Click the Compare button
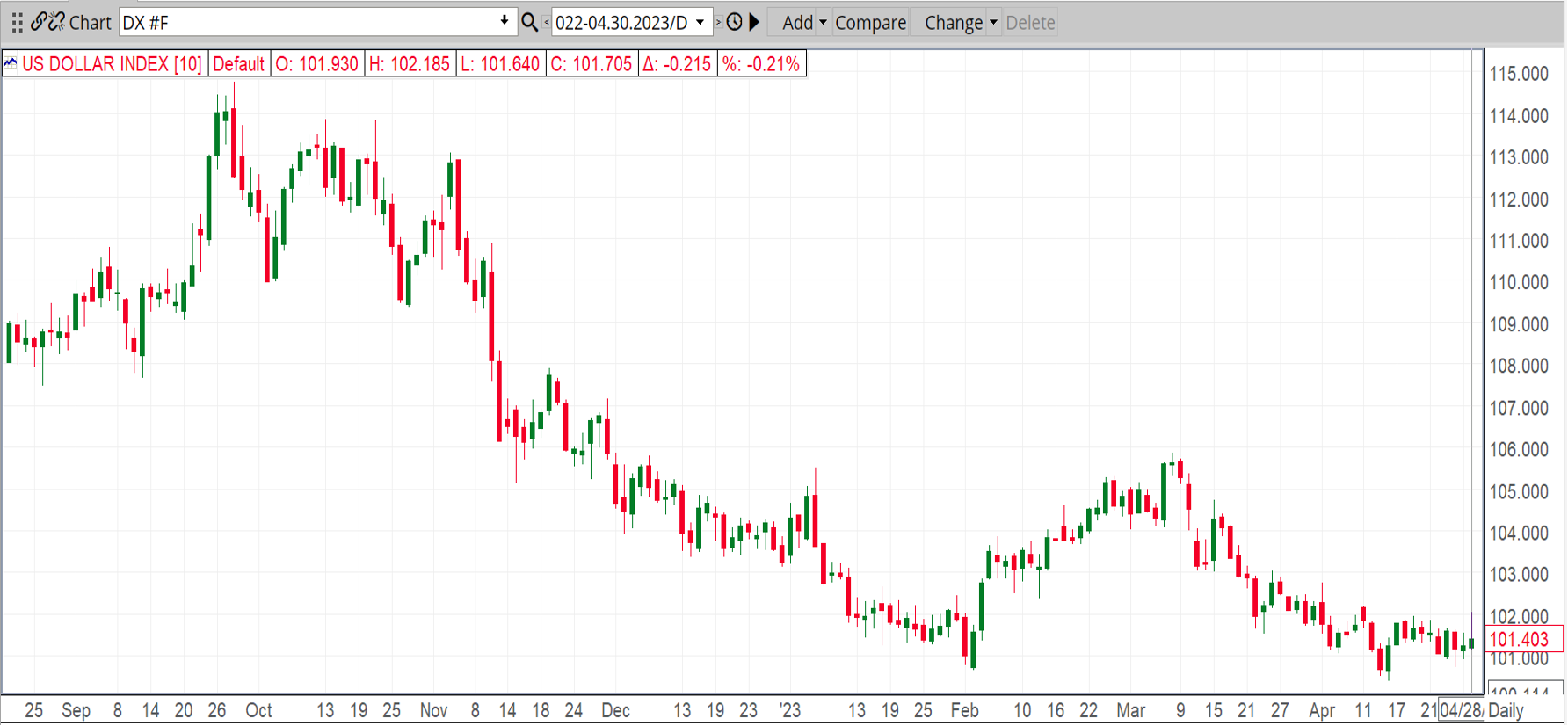Image resolution: width=1568 pixels, height=726 pixels. click(870, 22)
